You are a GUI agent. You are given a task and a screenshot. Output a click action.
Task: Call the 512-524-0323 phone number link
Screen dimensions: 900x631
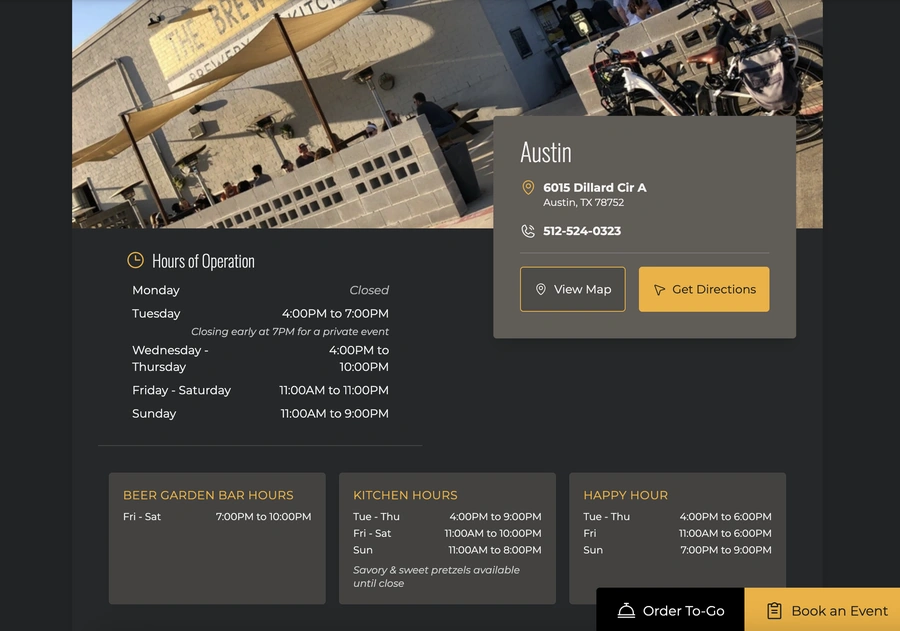[582, 231]
